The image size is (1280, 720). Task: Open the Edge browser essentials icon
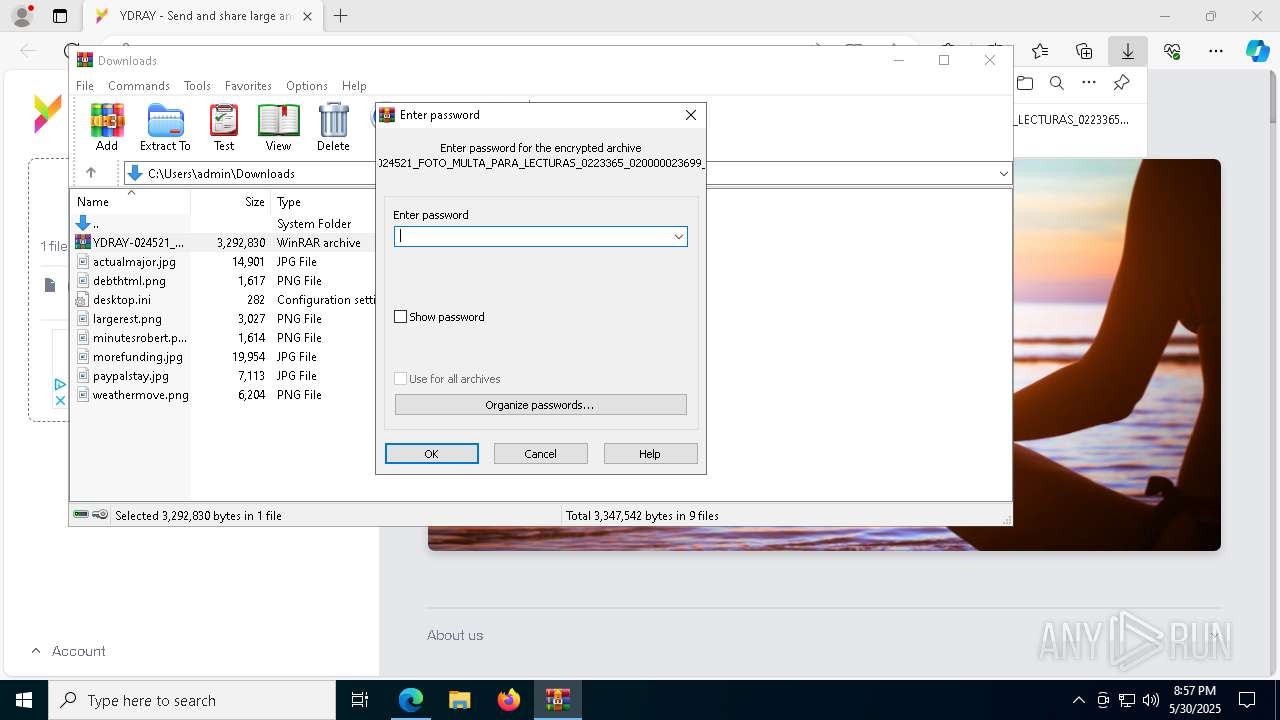1172,51
